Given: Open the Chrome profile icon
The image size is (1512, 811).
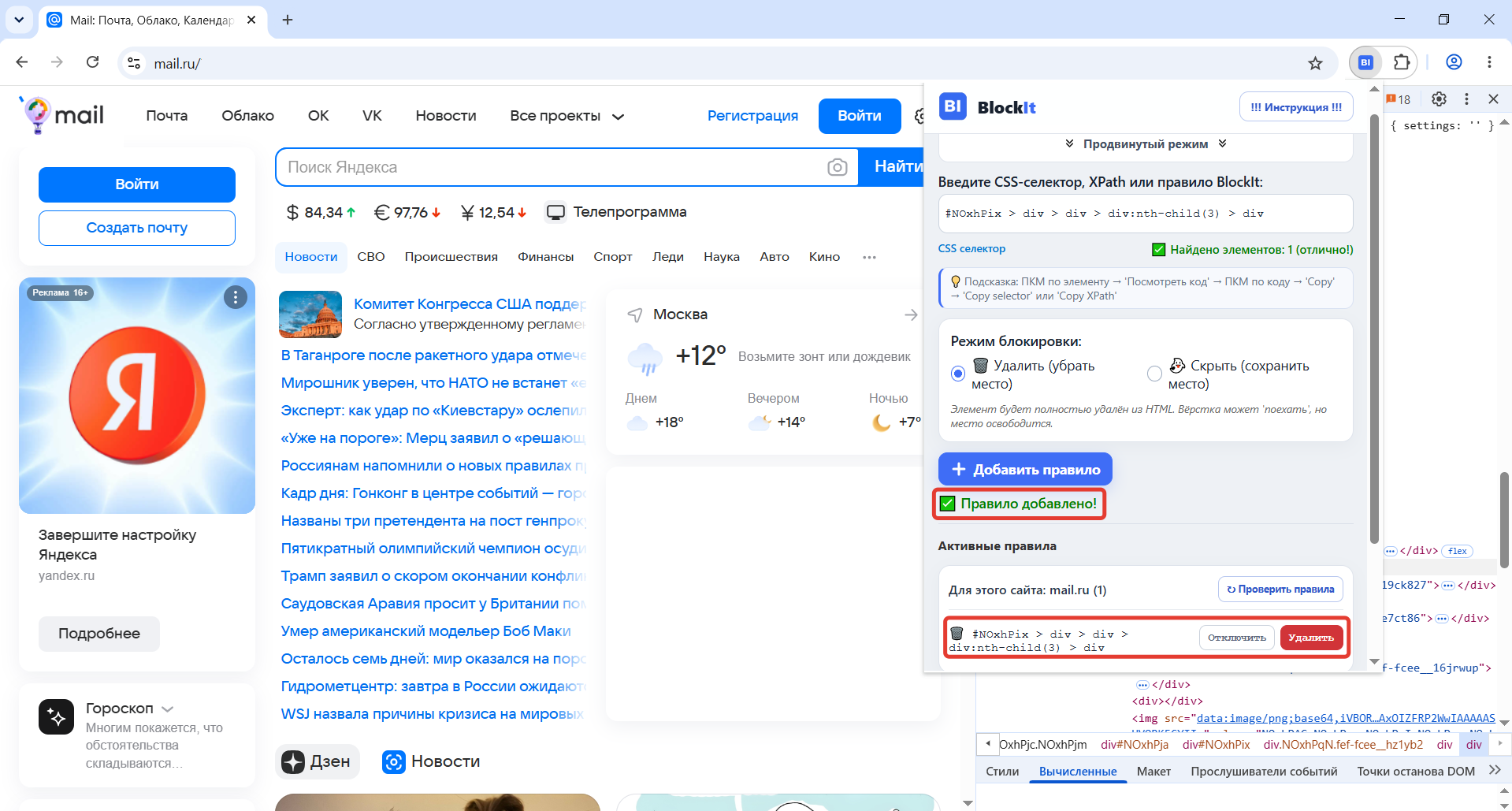Looking at the screenshot, I should [1454, 63].
